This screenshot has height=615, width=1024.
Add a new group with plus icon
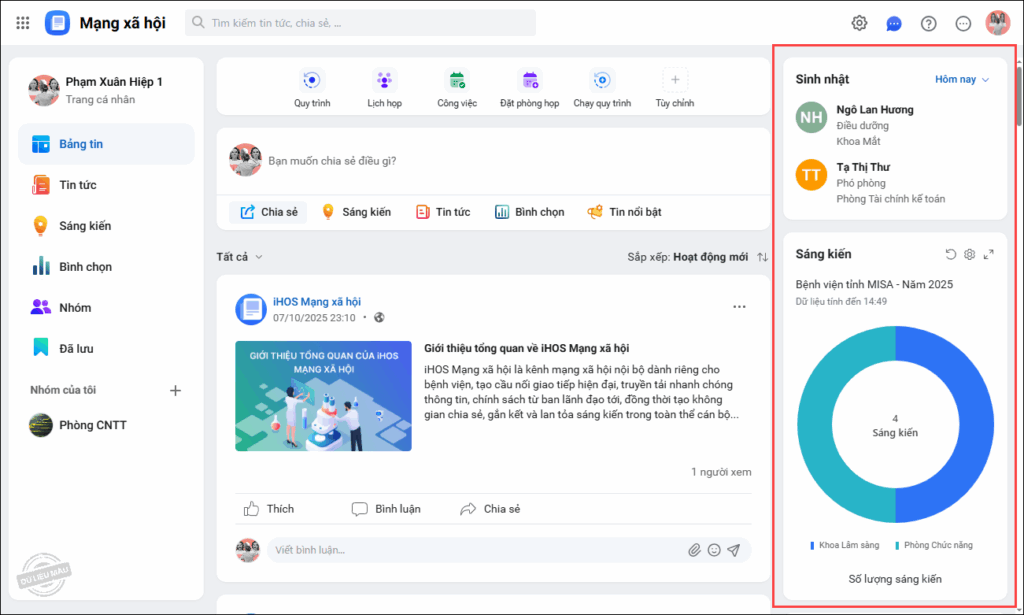[x=175, y=390]
